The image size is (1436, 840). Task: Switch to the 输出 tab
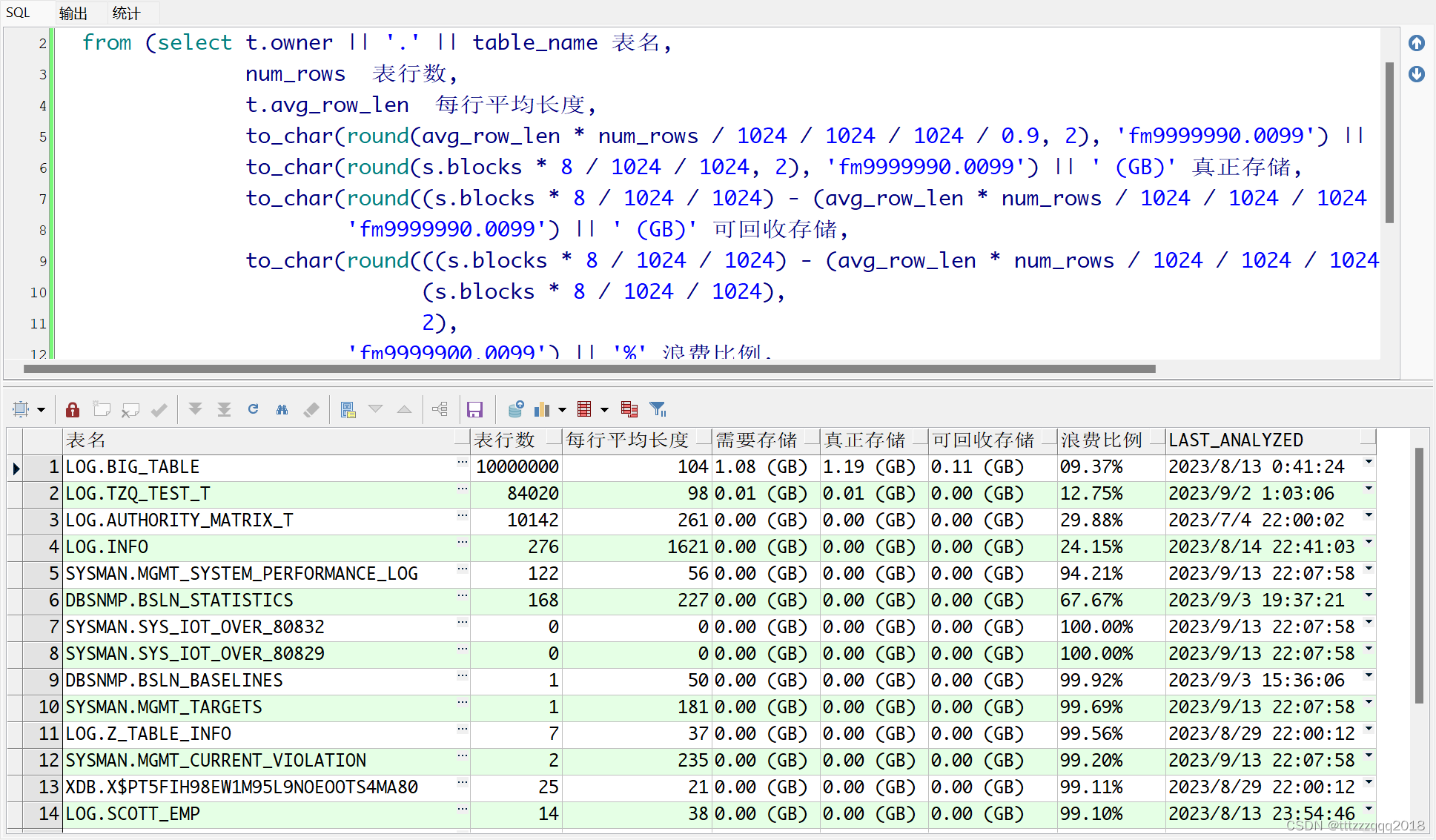72,13
